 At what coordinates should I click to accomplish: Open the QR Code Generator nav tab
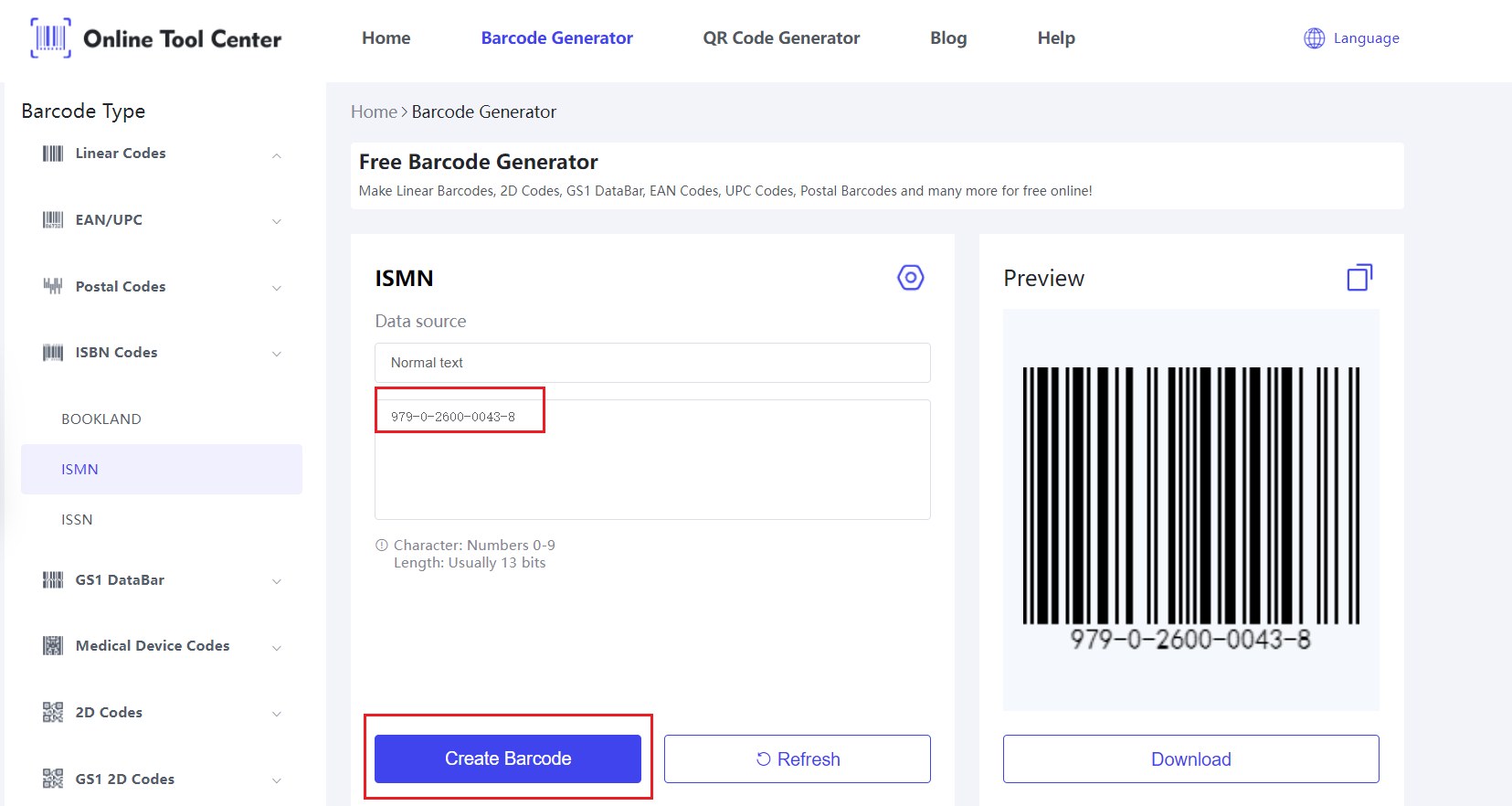point(781,38)
